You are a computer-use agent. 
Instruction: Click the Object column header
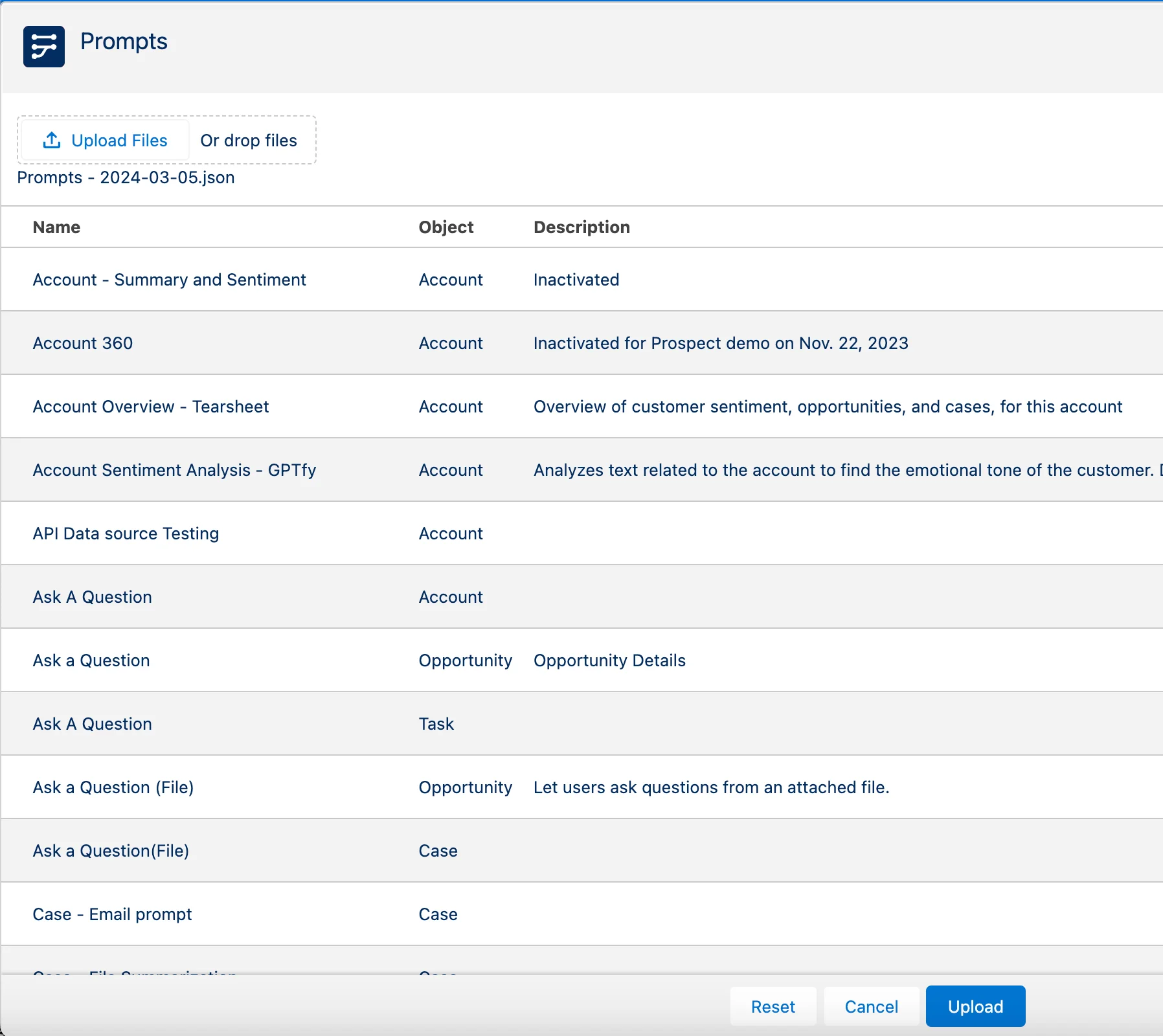pos(446,227)
